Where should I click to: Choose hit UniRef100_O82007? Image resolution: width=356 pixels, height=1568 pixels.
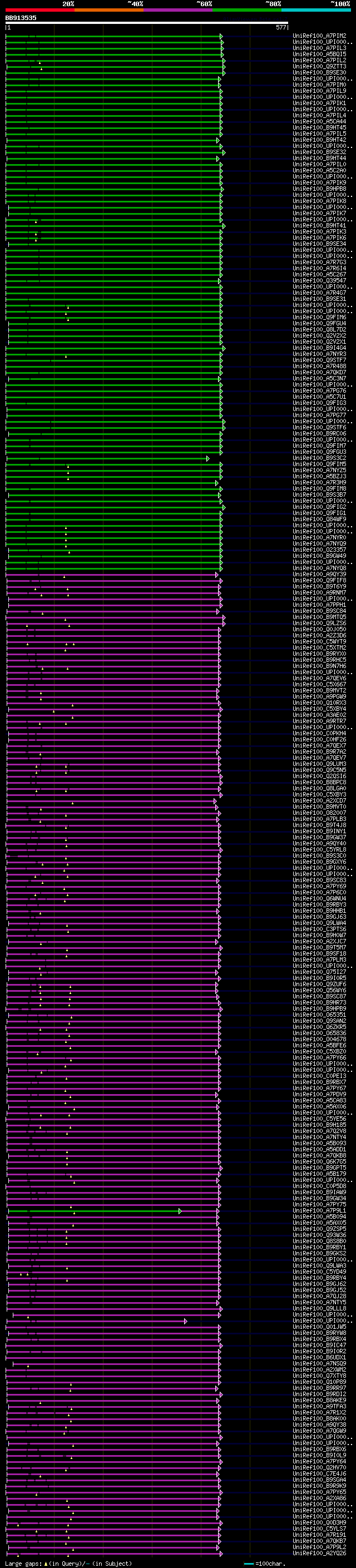[x=319, y=813]
